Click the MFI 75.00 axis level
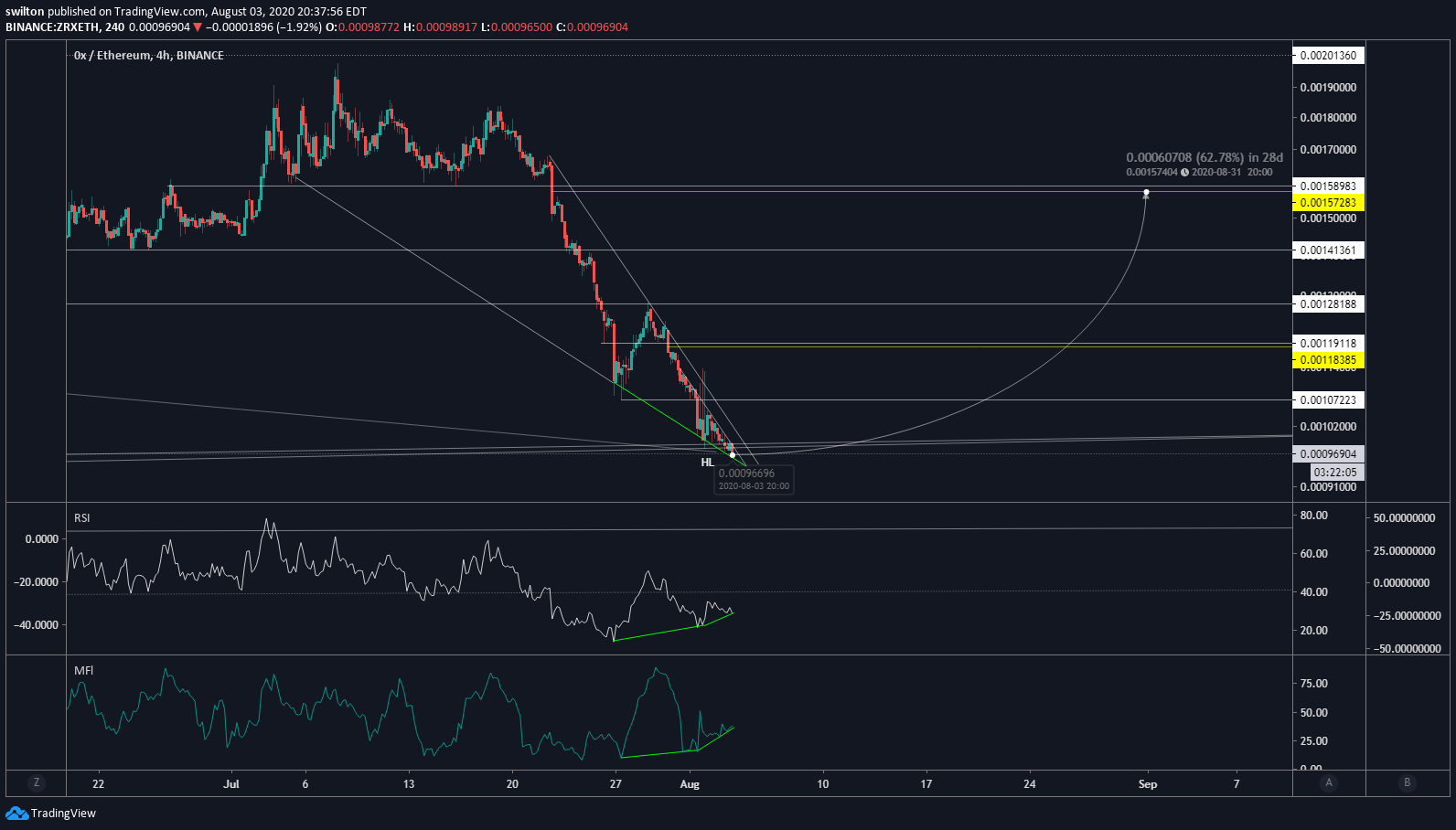 [1314, 684]
